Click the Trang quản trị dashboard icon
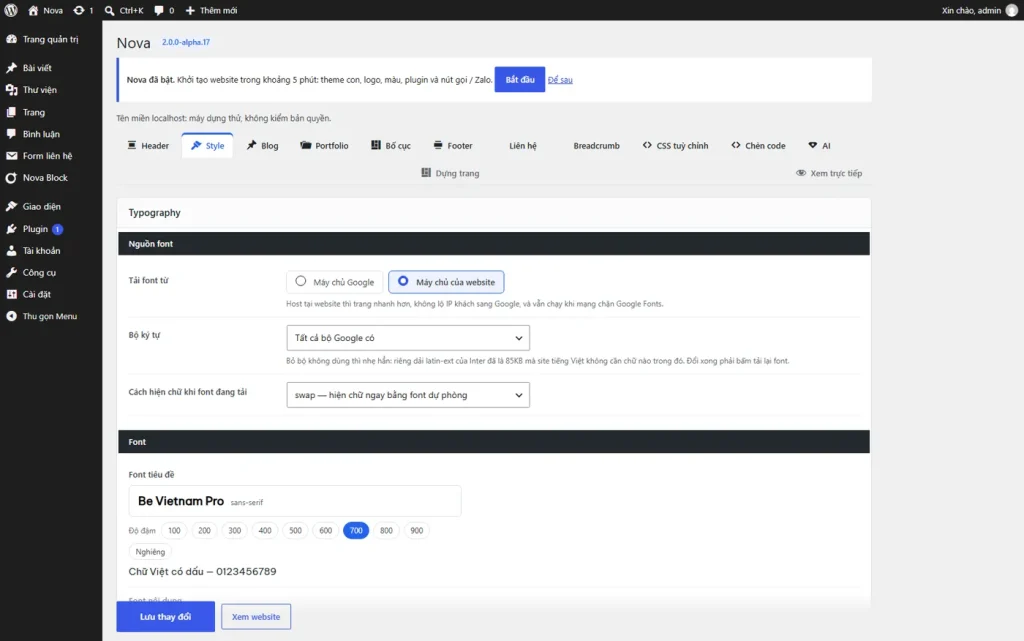Viewport: 1024px width, 641px height. [x=12, y=39]
